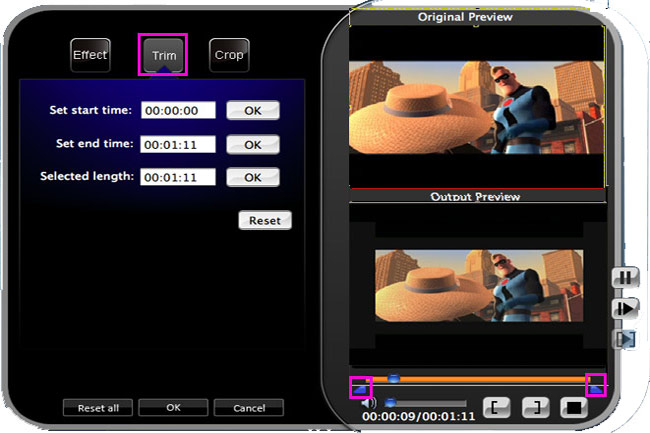Cancel the editing dialog
This screenshot has height=433, width=650.
249,408
